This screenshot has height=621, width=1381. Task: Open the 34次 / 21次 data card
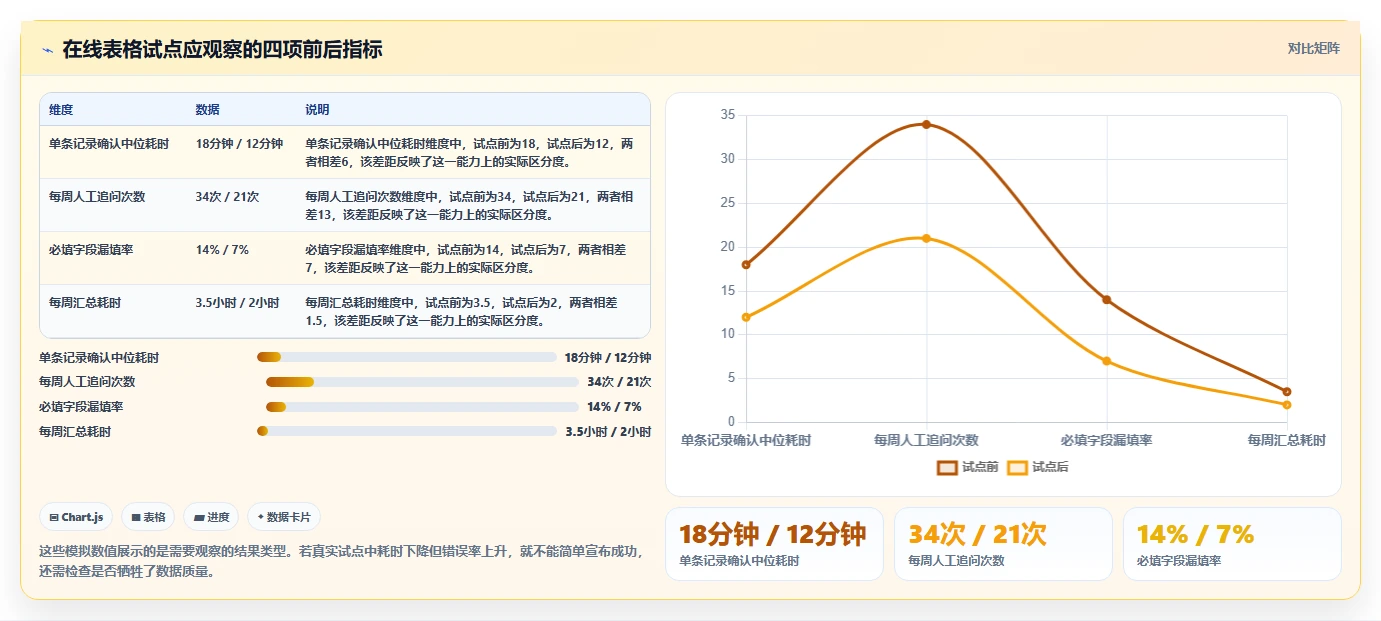point(1003,544)
